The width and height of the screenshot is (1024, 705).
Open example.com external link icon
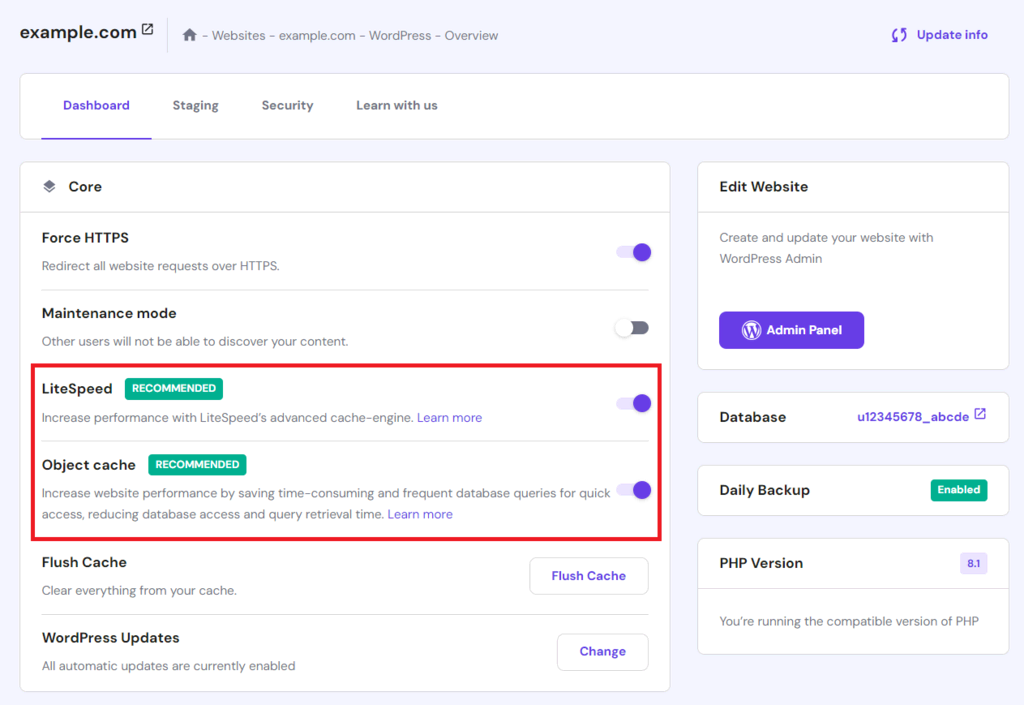(148, 29)
